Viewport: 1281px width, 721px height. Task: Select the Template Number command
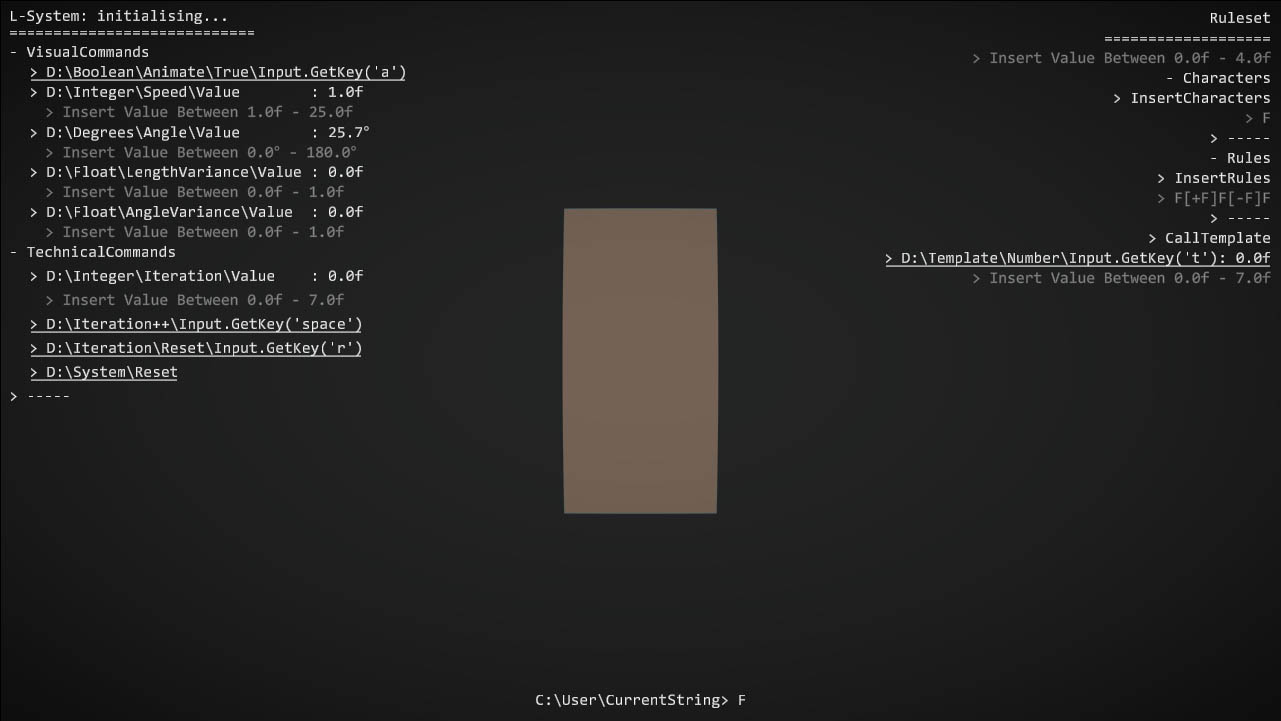1077,258
